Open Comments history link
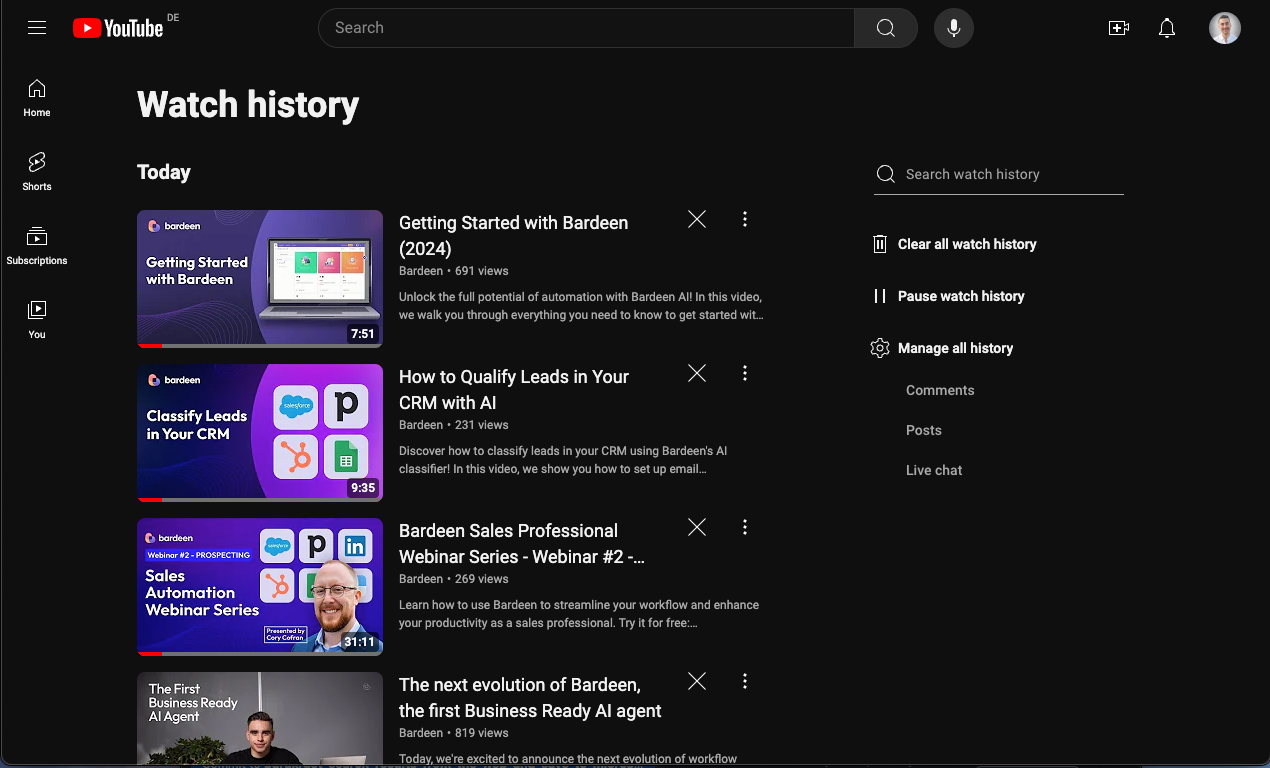 point(940,390)
